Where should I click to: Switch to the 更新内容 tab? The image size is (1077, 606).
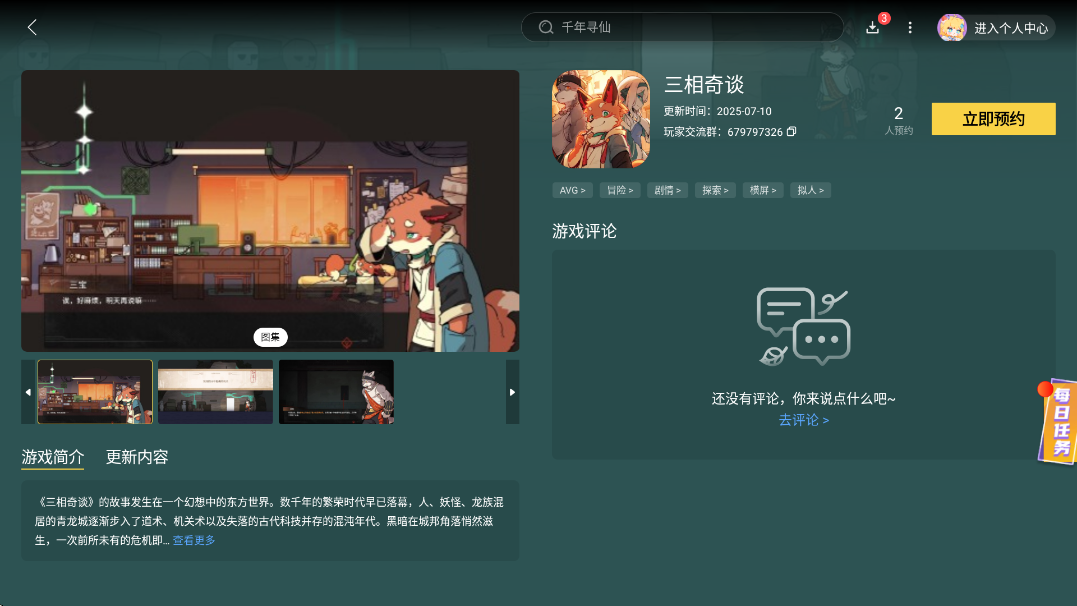click(x=137, y=457)
